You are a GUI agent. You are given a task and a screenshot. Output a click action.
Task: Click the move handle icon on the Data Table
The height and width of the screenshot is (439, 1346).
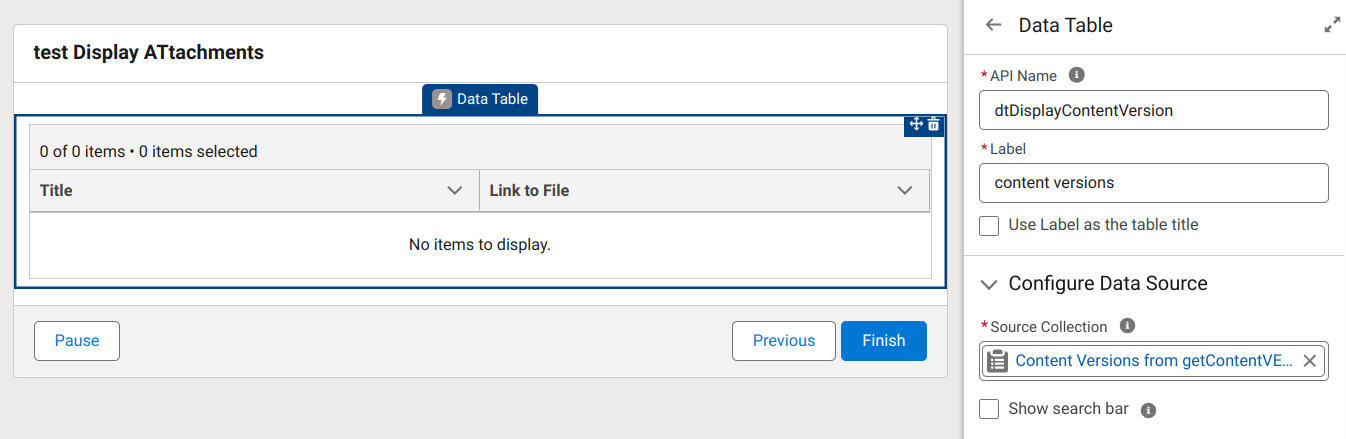(915, 124)
